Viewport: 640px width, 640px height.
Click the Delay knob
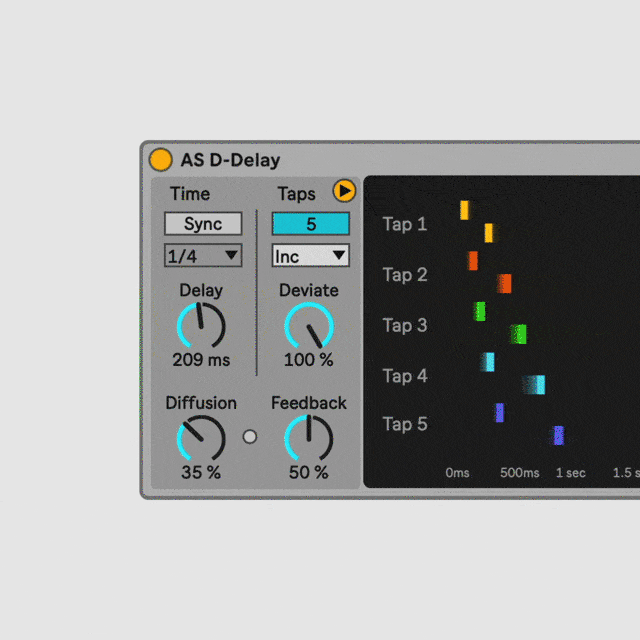point(201,326)
